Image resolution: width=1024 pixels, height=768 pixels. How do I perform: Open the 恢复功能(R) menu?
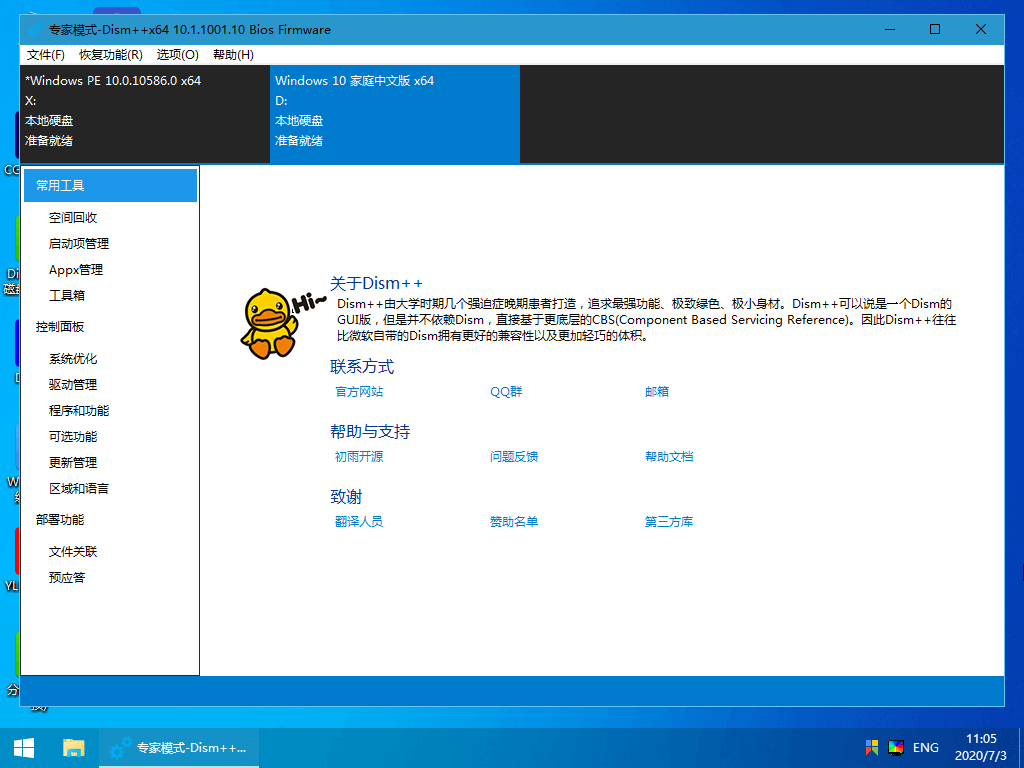pyautogui.click(x=111, y=55)
